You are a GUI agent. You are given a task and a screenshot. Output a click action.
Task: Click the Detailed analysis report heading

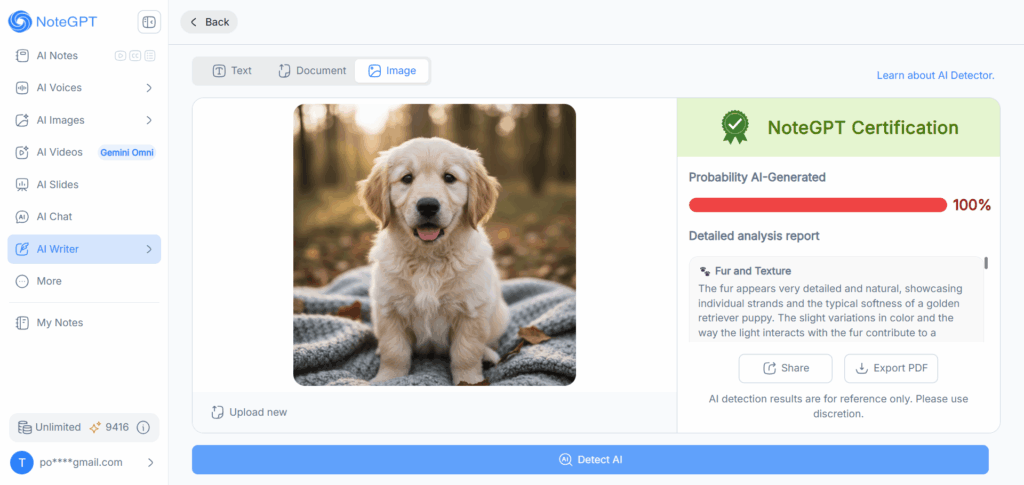pyautogui.click(x=754, y=236)
